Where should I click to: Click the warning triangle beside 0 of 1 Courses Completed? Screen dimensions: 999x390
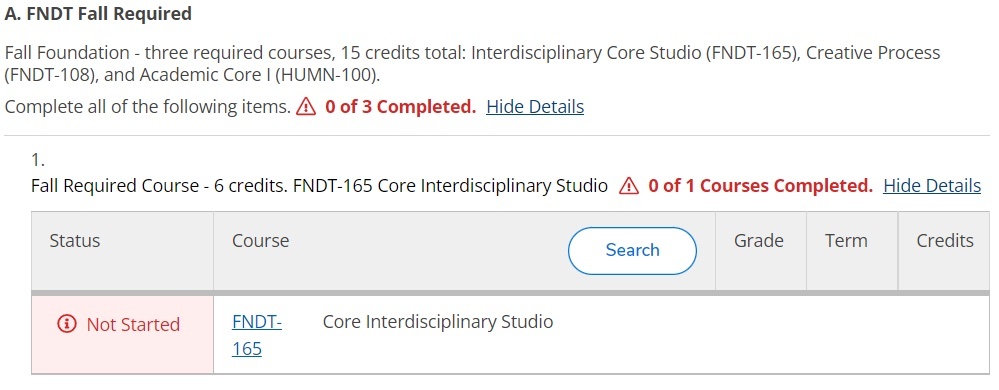tap(629, 186)
